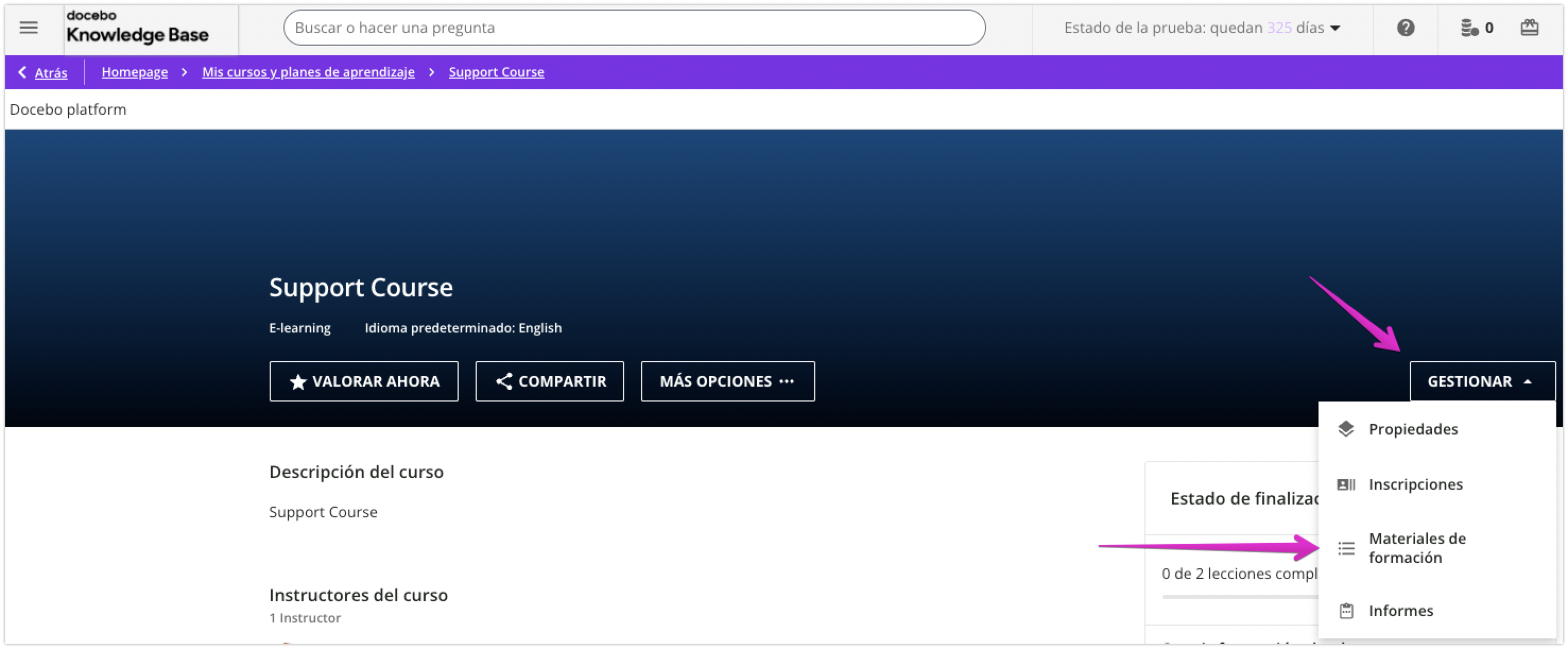
Task: Click the Materiales de formación list icon
Action: tap(1346, 548)
